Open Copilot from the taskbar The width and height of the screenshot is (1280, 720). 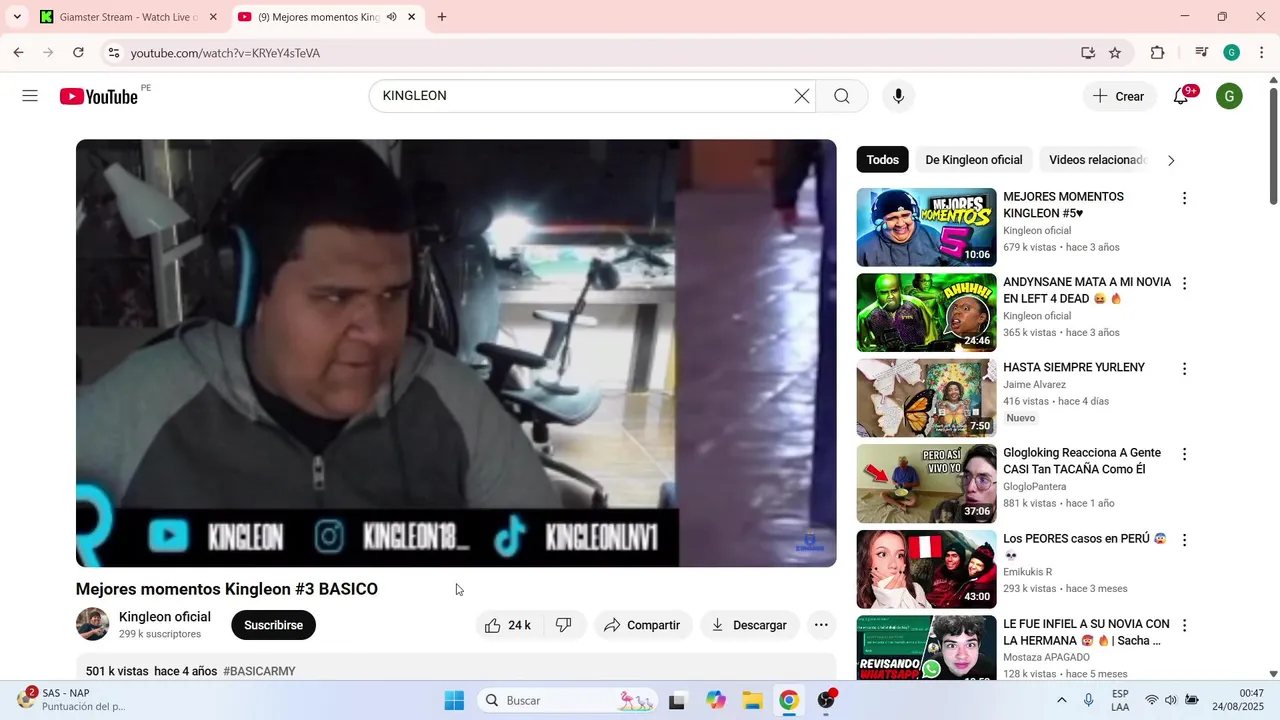click(x=715, y=700)
